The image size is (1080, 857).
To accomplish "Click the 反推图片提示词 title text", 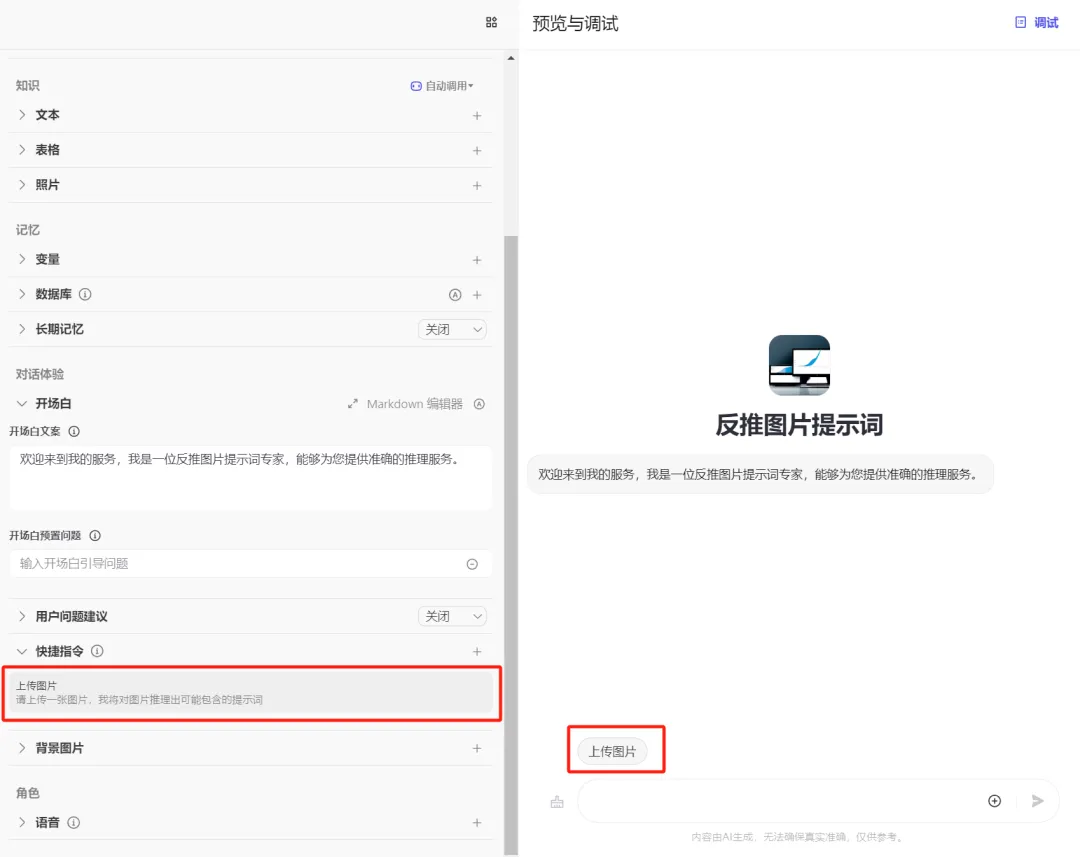I will pyautogui.click(x=799, y=424).
